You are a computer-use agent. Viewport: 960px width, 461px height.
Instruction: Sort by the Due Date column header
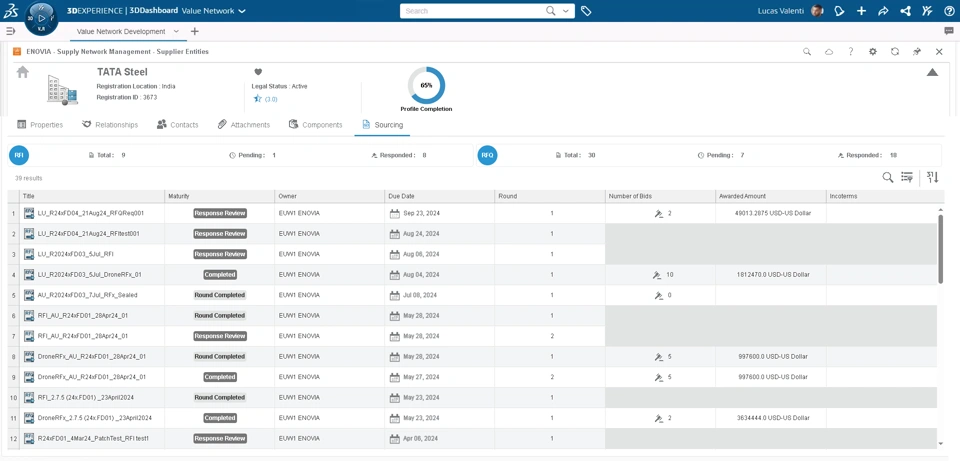[x=440, y=197]
